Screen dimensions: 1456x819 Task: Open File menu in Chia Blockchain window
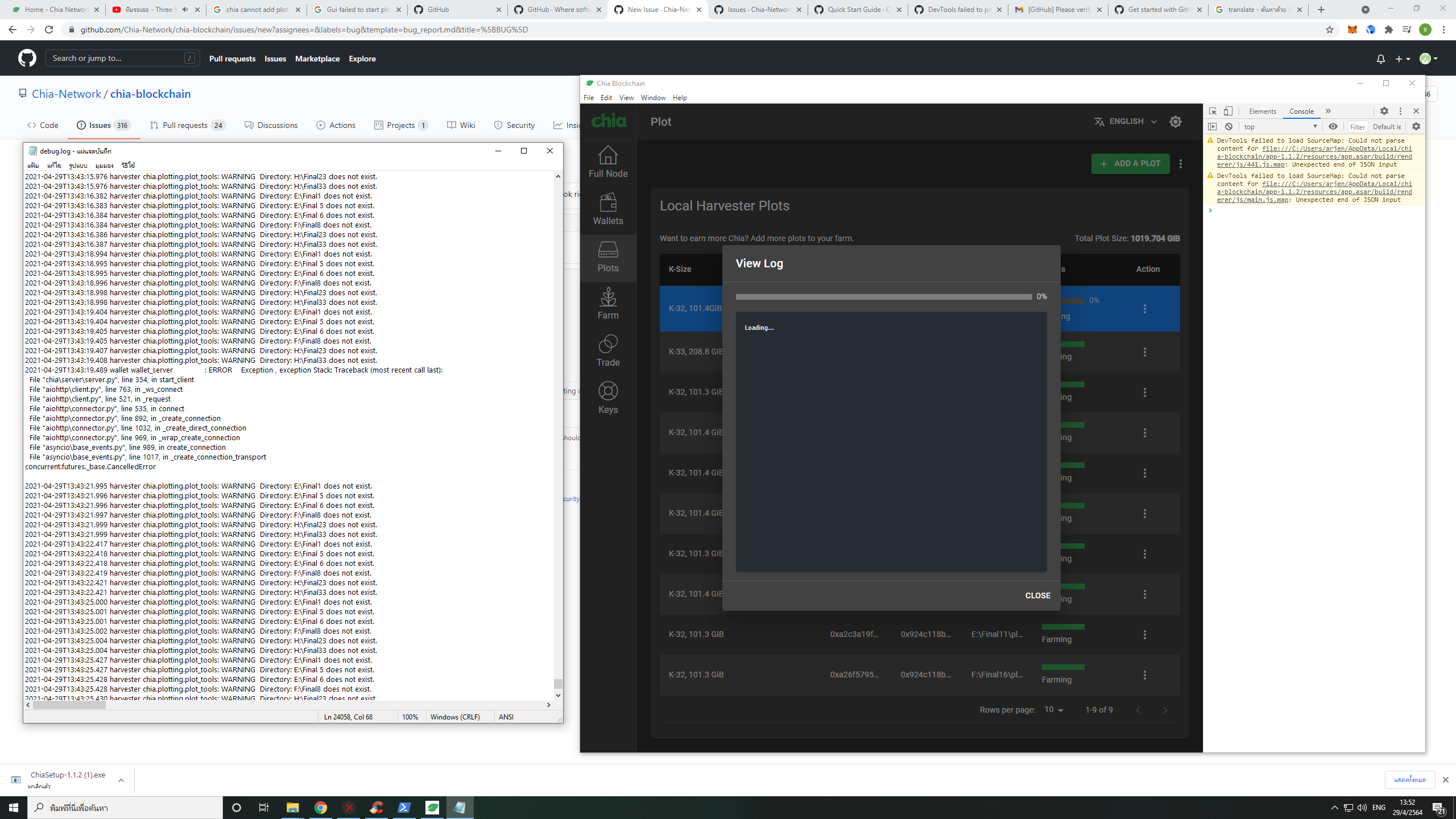coord(589,98)
